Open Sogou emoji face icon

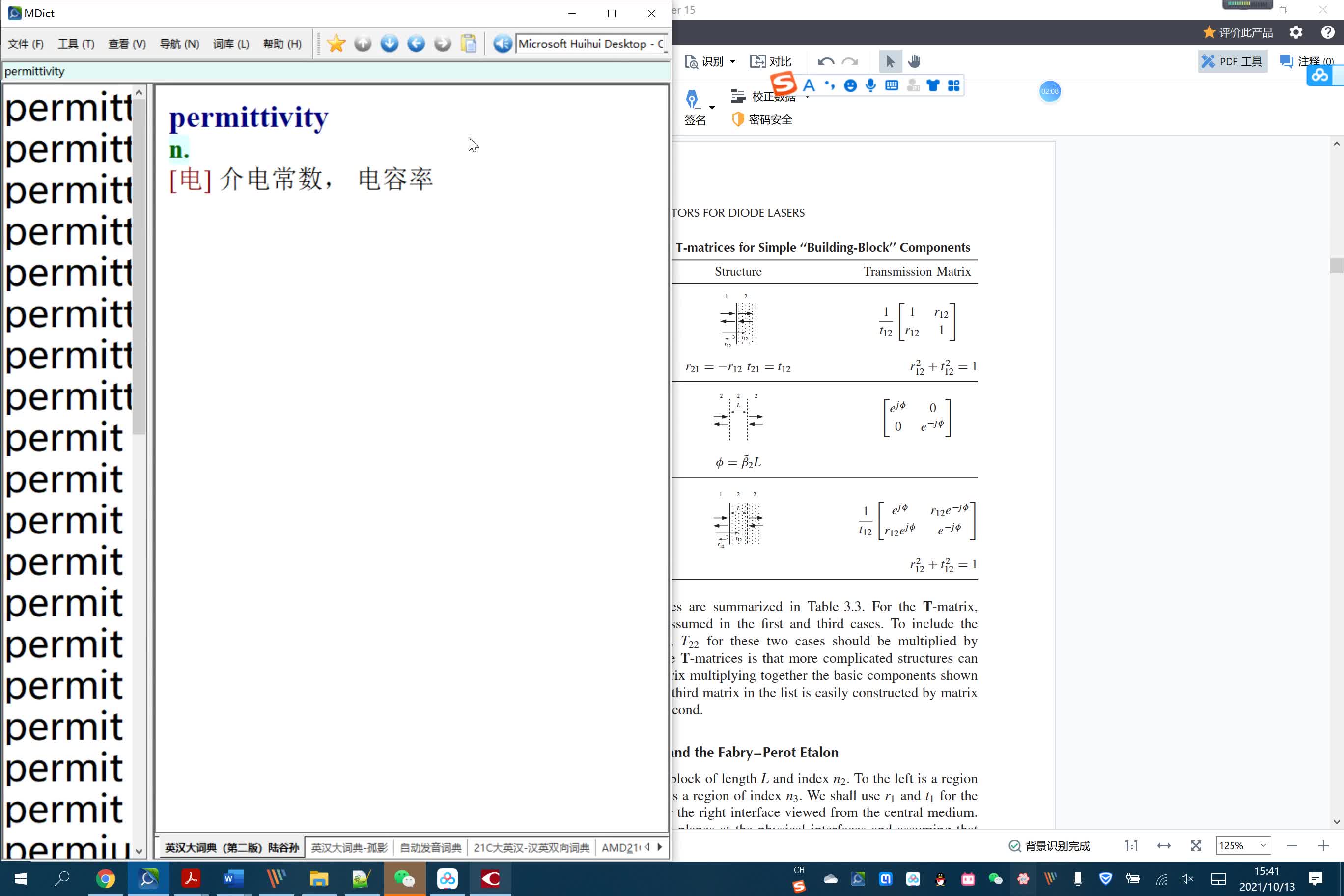coord(850,85)
